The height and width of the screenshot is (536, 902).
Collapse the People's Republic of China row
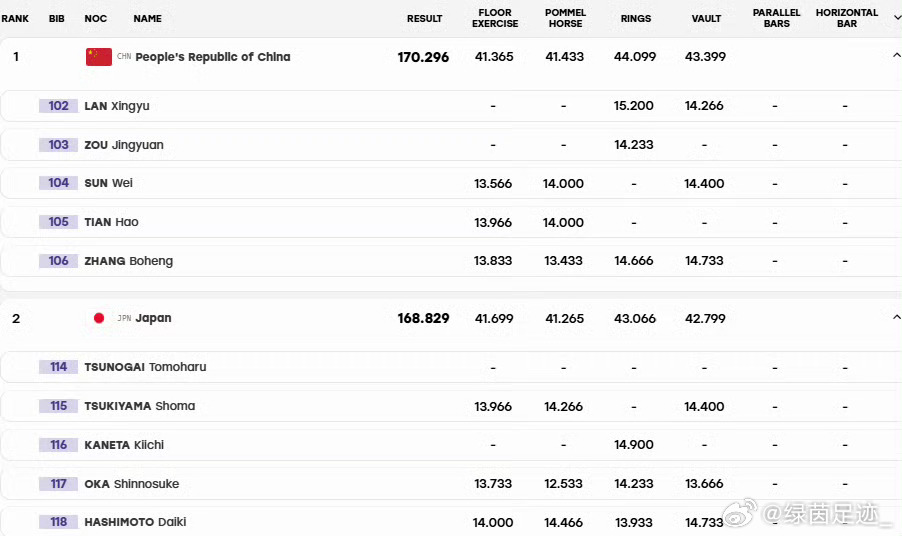(x=896, y=56)
